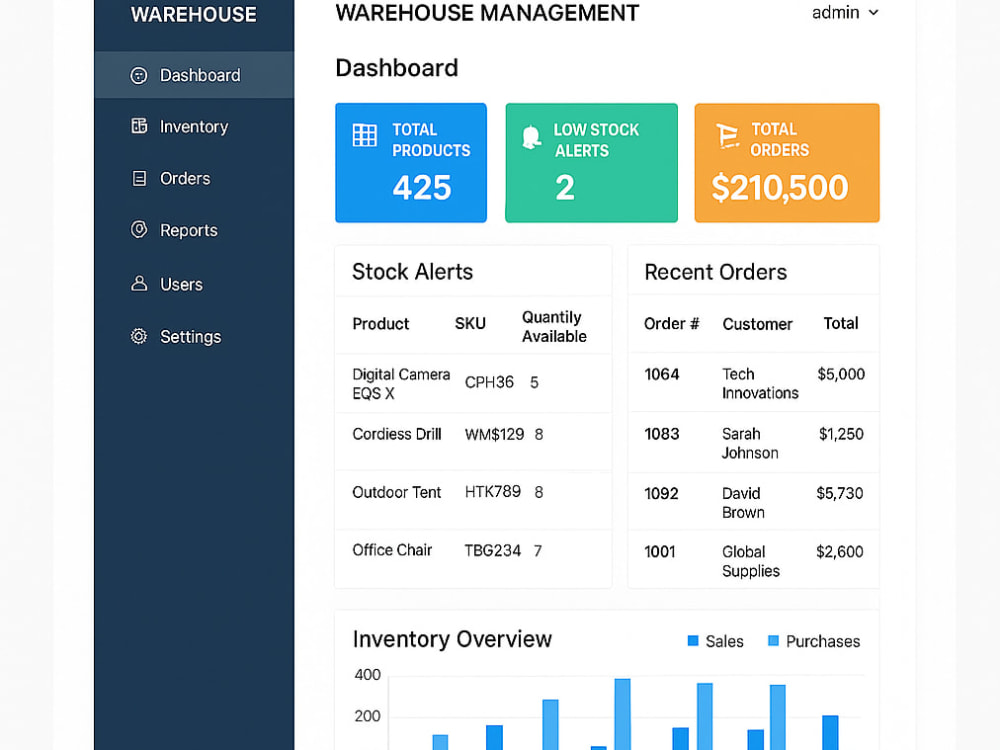Open the admin user menu label
Viewport: 1000px width, 750px height.
[835, 13]
